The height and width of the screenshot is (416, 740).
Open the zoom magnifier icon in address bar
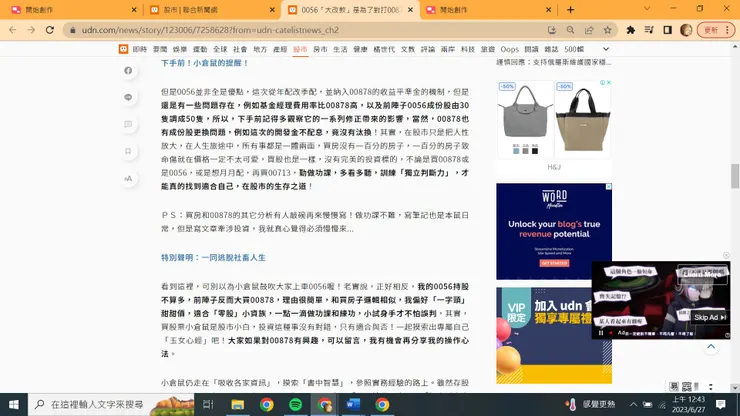[570, 30]
